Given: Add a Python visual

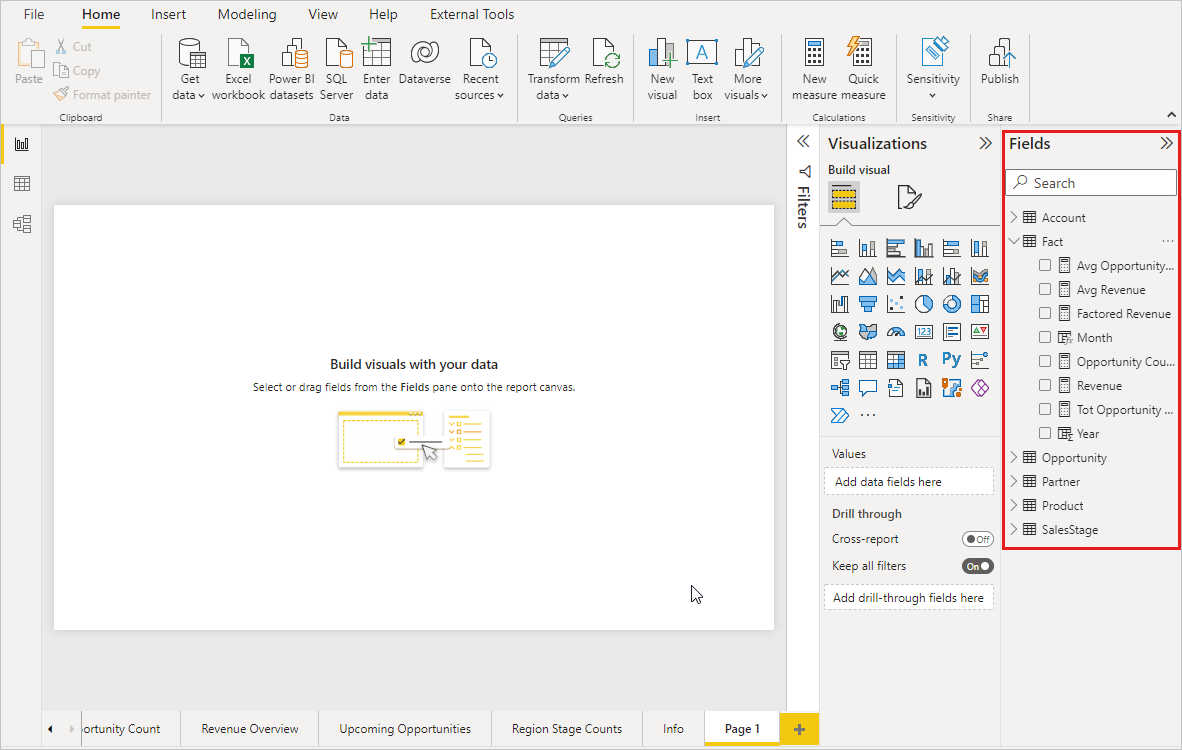Looking at the screenshot, I should [951, 359].
